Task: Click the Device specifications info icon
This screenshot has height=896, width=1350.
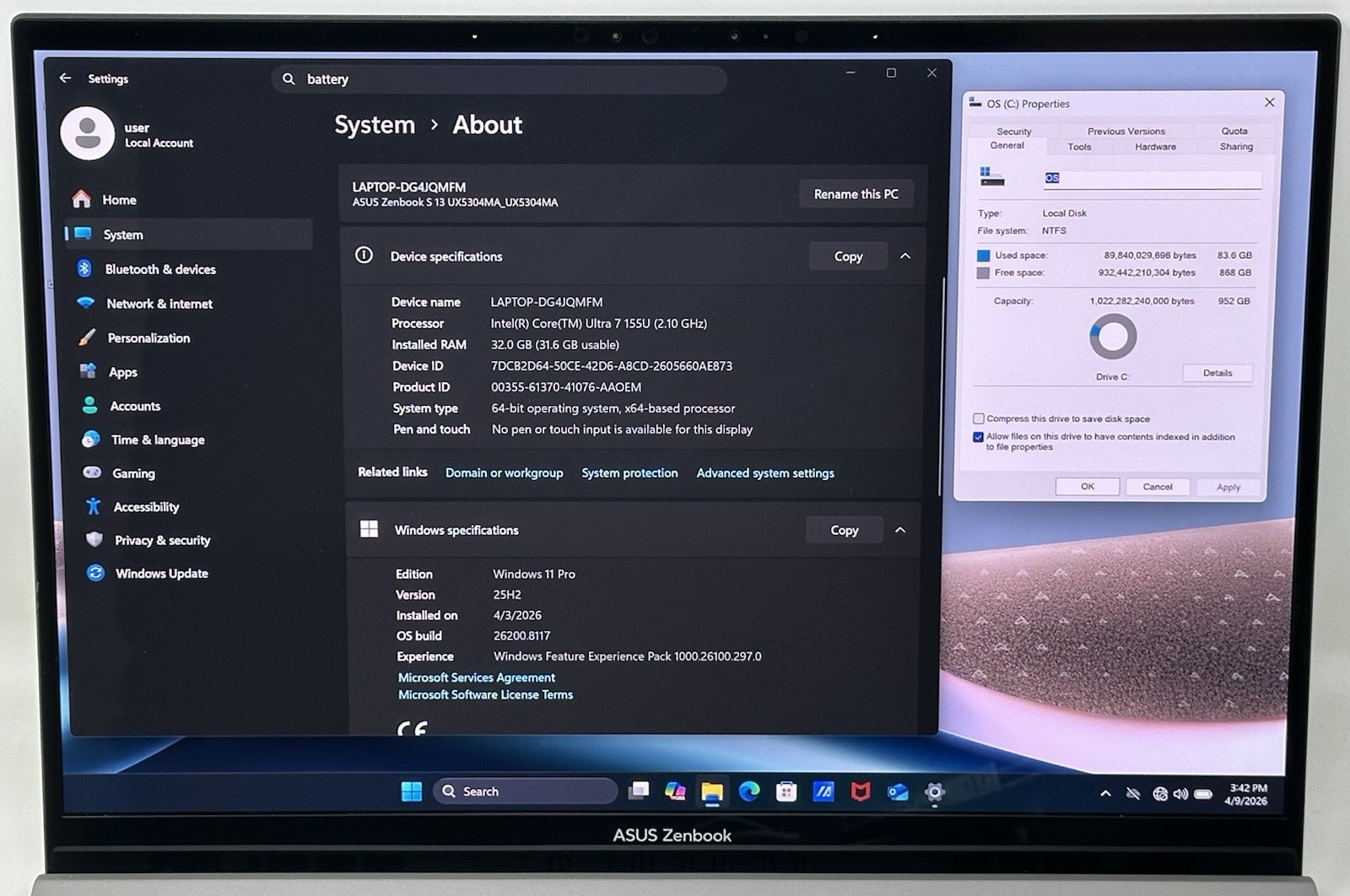Action: coord(364,256)
